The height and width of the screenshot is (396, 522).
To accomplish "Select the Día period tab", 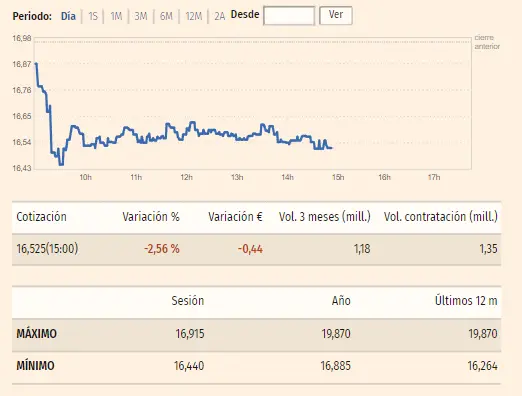I will pos(68,16).
